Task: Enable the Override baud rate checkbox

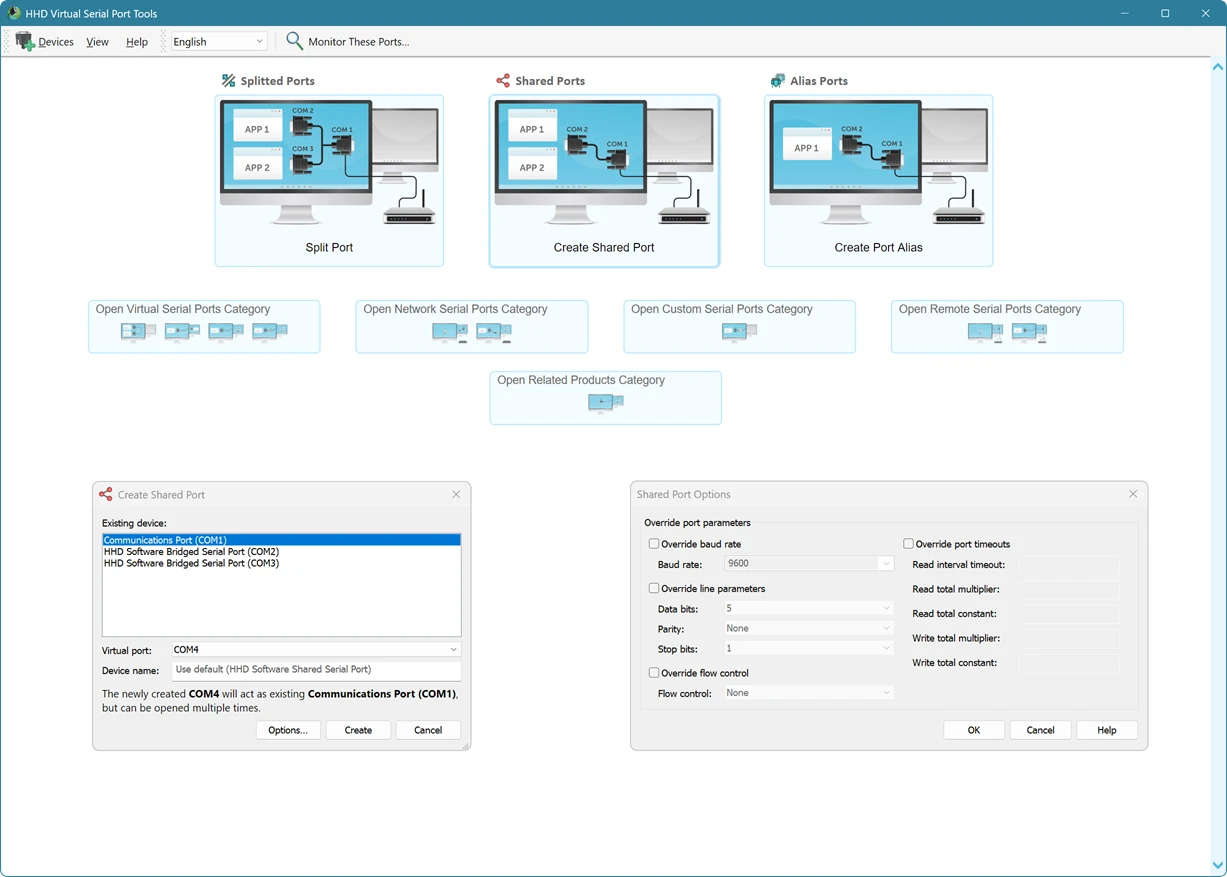Action: pos(654,544)
